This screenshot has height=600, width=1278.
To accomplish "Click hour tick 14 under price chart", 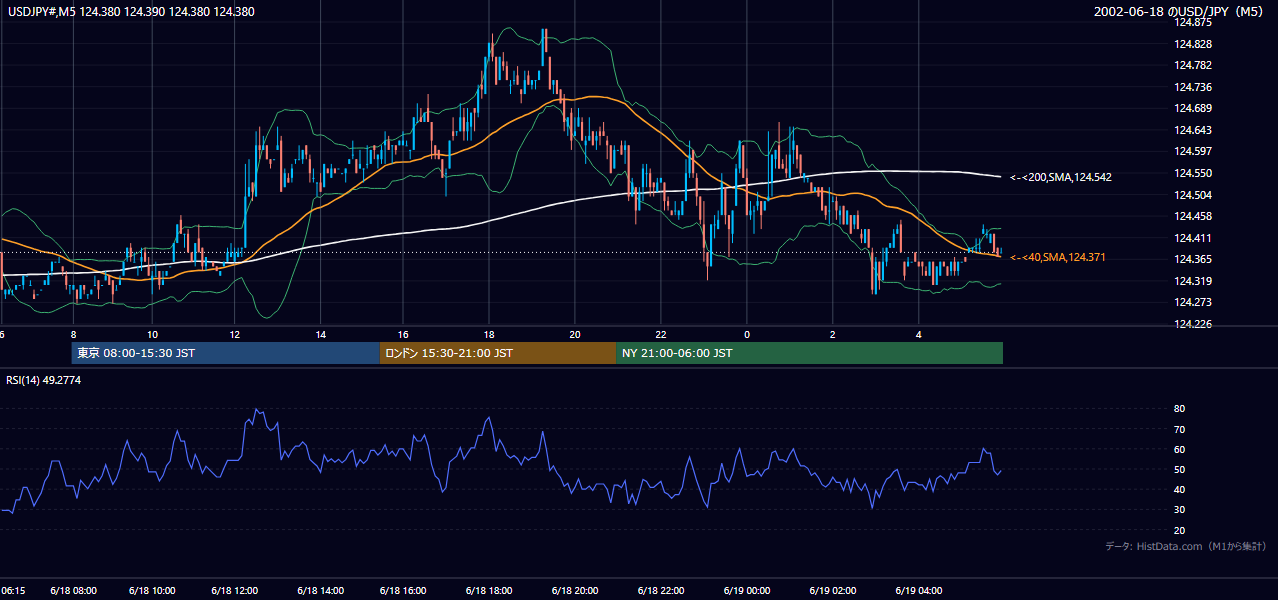I will [x=321, y=334].
